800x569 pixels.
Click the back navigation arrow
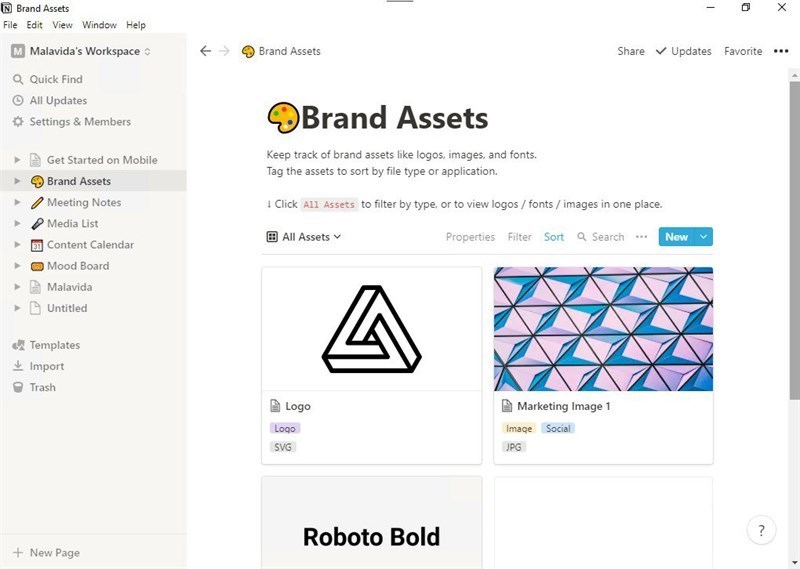coord(205,51)
